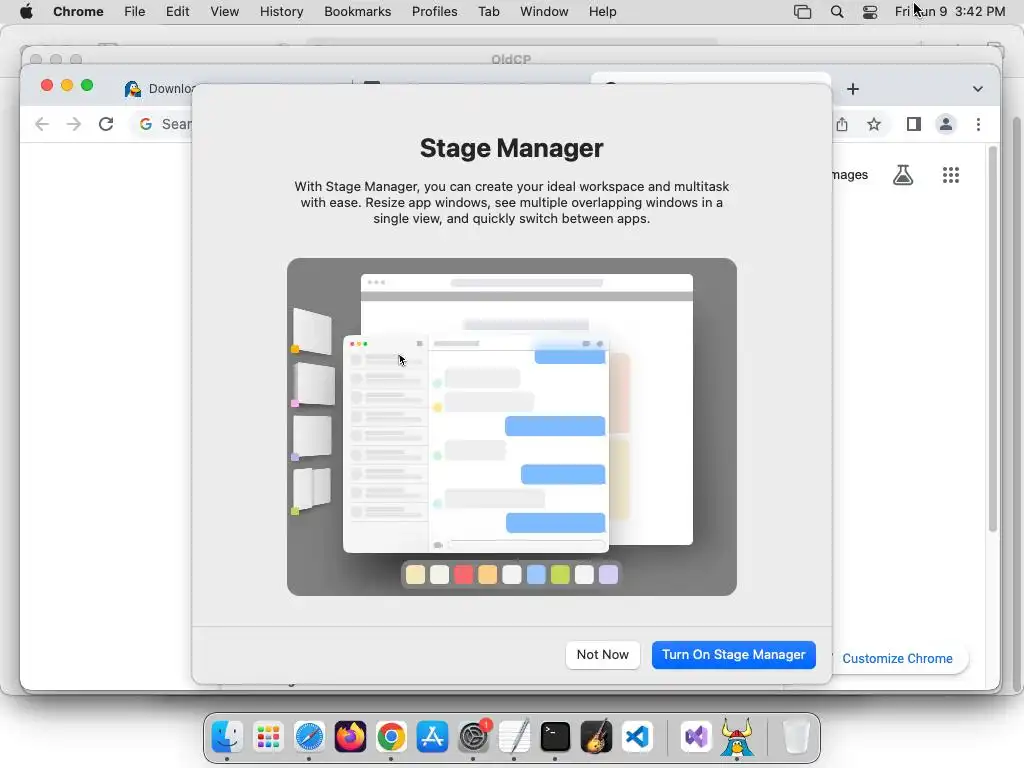This screenshot has width=1024, height=768.
Task: Open the Edit menu
Action: (x=177, y=12)
